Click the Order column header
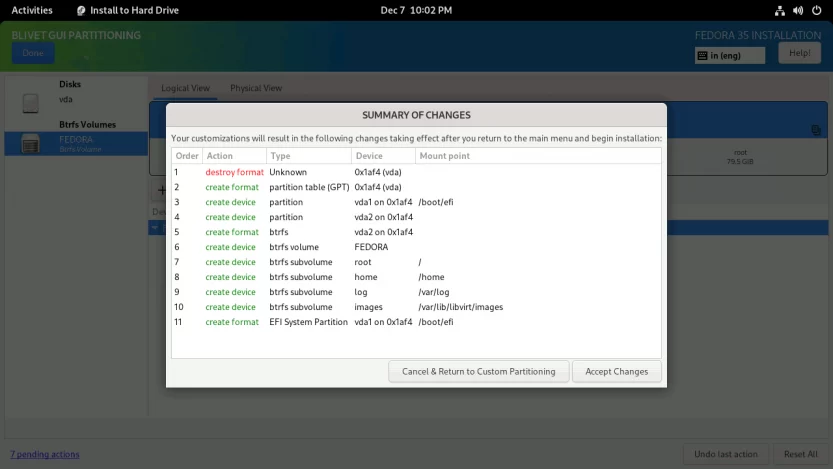The image size is (833, 469). click(x=187, y=156)
